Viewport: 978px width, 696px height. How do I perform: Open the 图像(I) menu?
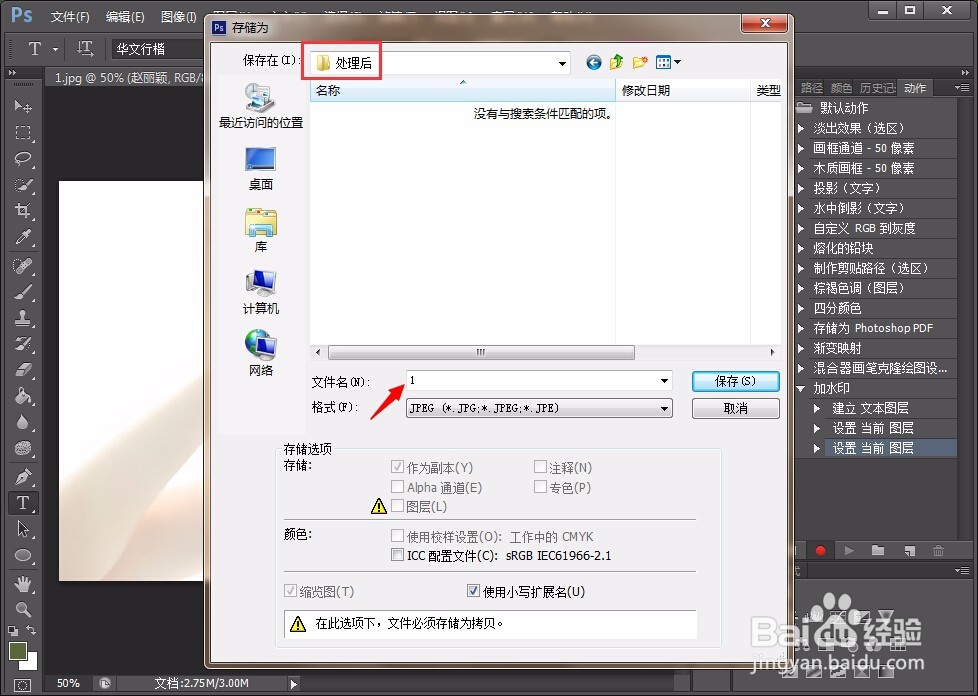178,17
